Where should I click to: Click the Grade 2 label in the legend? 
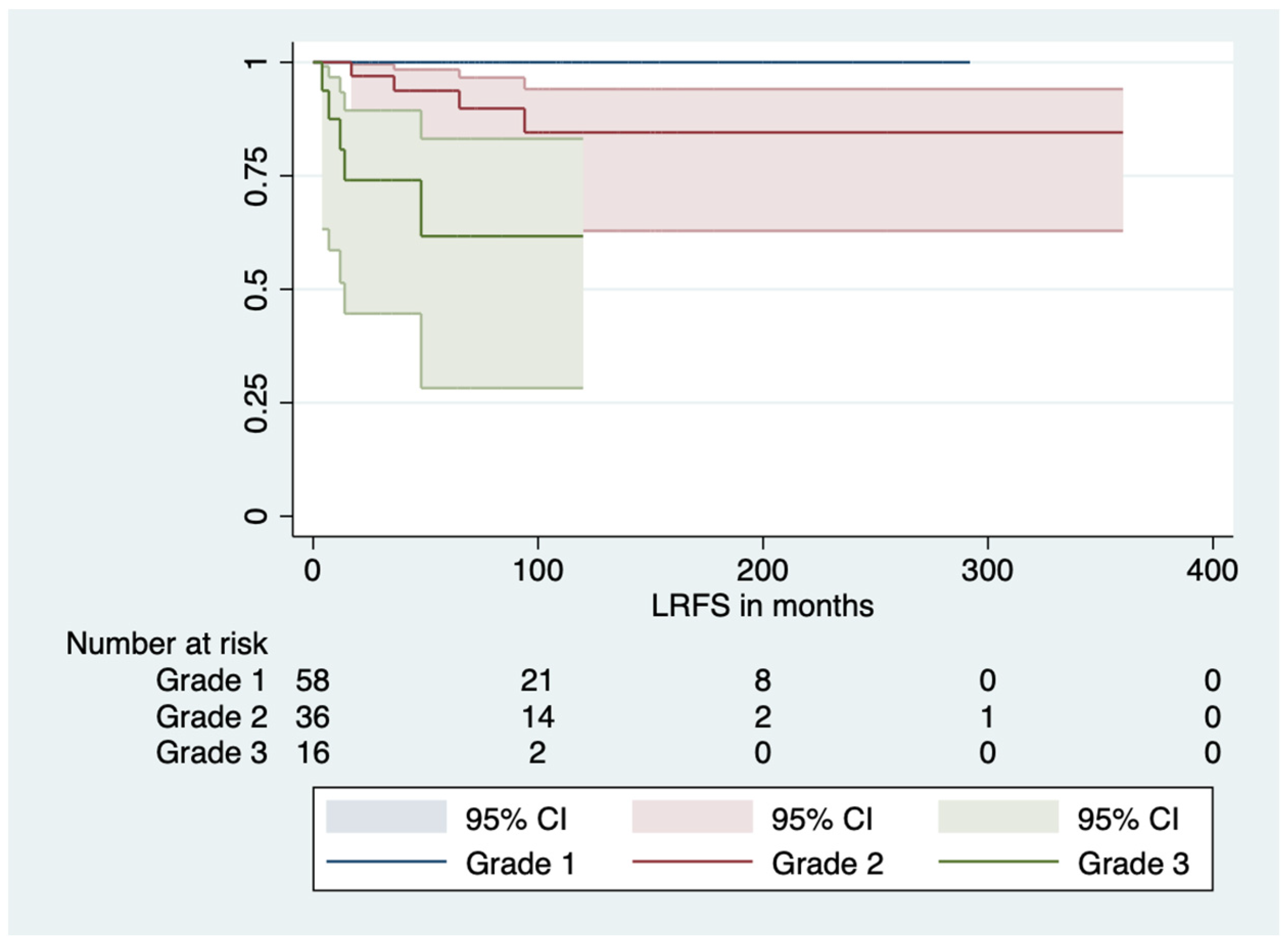[827, 863]
